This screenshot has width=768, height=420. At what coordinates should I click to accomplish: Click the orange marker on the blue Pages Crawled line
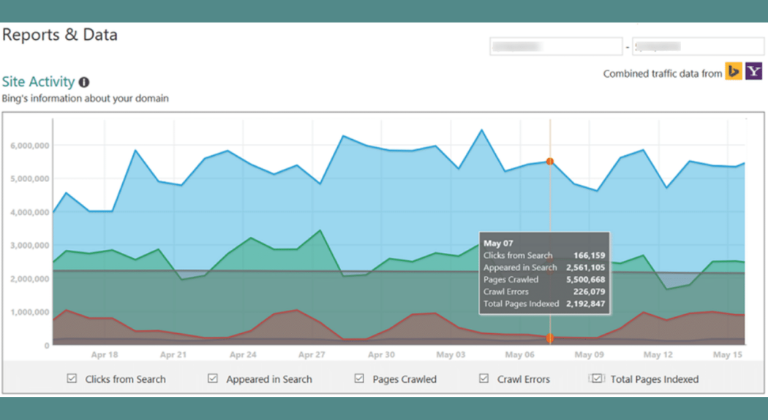[549, 161]
